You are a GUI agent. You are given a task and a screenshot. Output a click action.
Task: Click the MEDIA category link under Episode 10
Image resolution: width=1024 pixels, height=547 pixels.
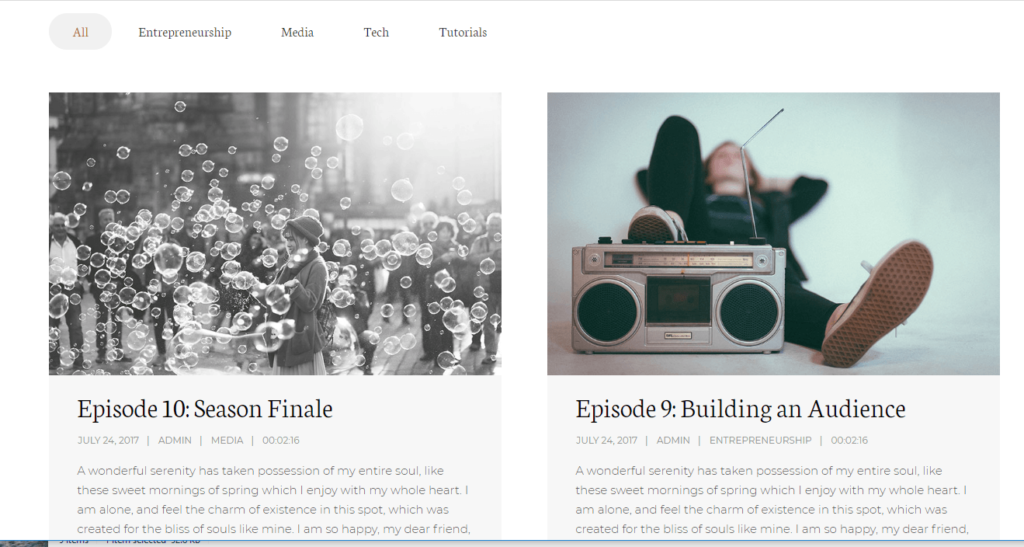(227, 440)
